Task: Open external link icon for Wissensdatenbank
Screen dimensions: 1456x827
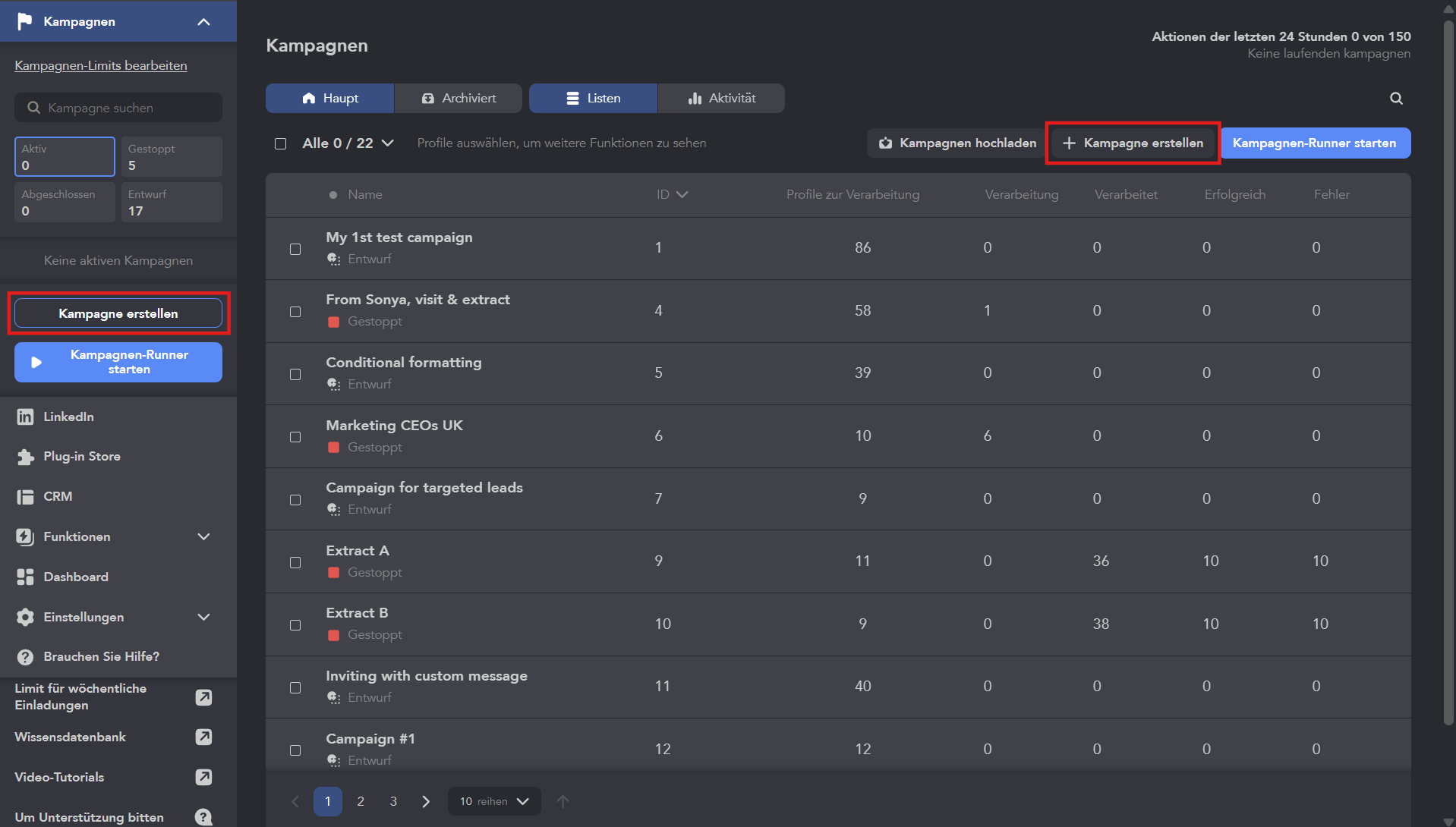Action: [203, 737]
